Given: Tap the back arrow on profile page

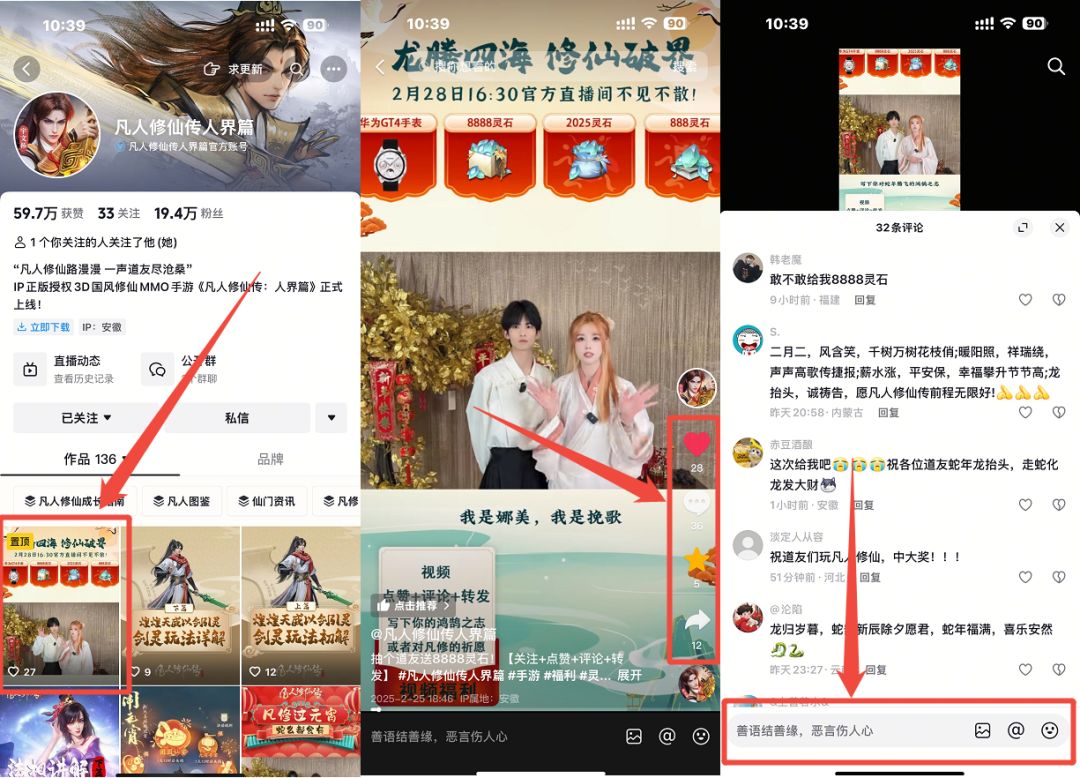Looking at the screenshot, I should [27, 69].
